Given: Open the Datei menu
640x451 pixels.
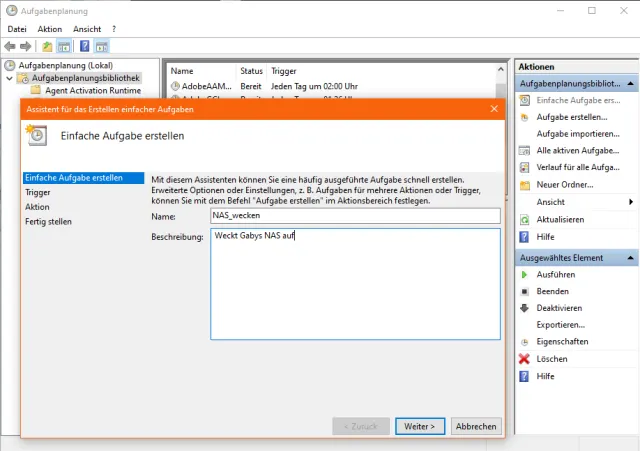Looking at the screenshot, I should click(17, 29).
